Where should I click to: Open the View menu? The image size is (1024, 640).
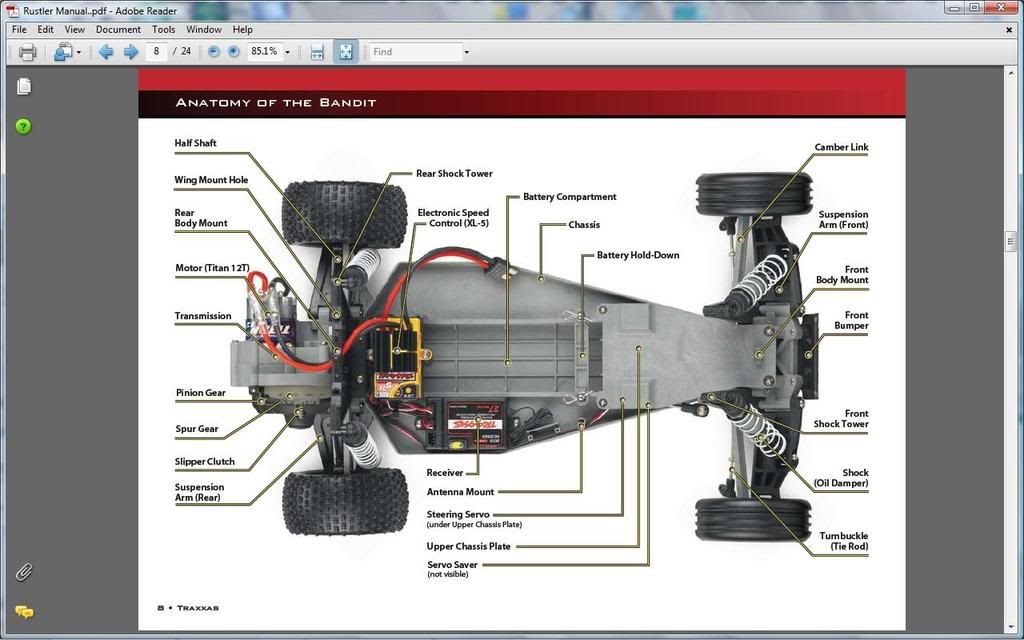[x=74, y=29]
